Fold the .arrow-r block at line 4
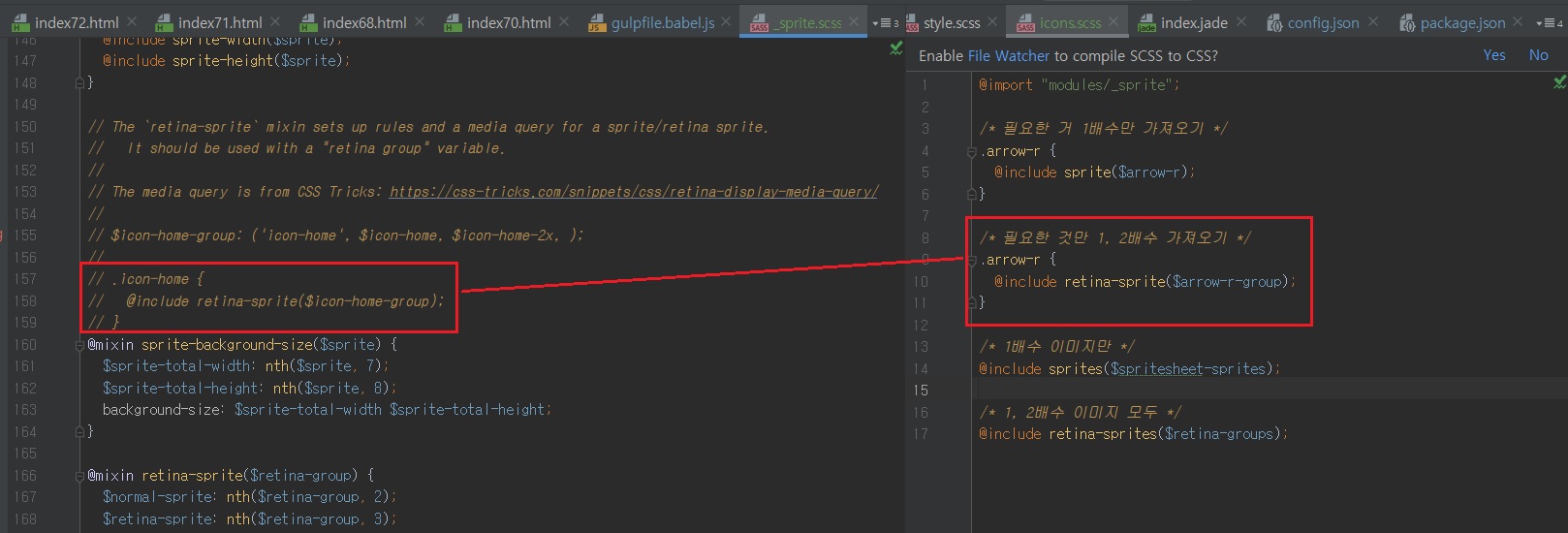Image resolution: width=1568 pixels, height=533 pixels. [x=971, y=151]
